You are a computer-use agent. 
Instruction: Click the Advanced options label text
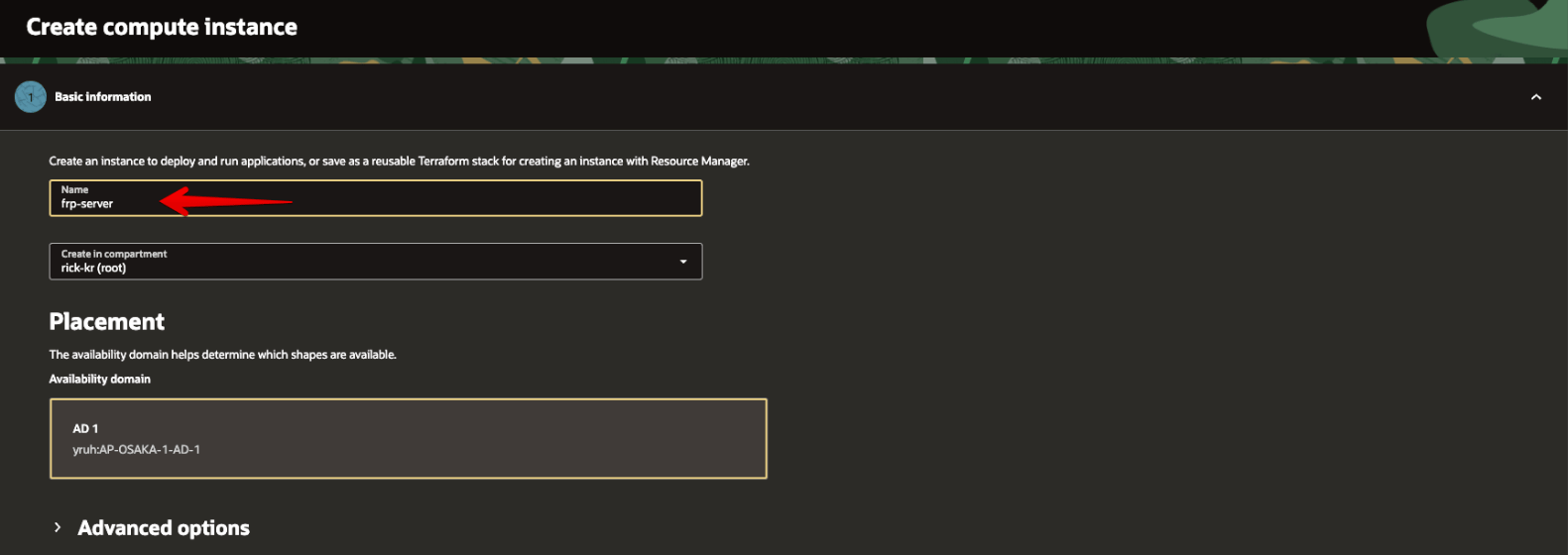164,527
